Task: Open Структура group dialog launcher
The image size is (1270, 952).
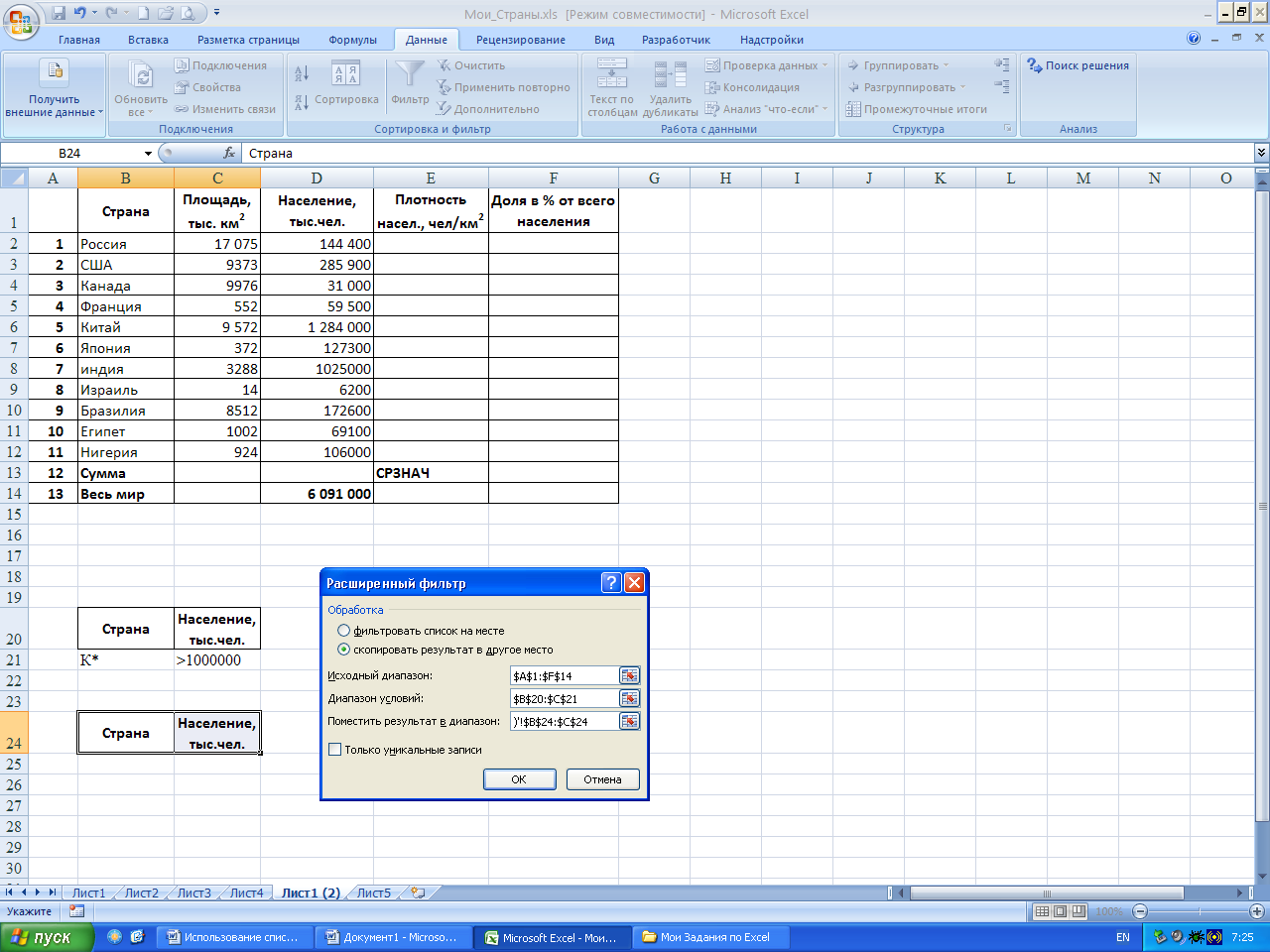Action: pyautogui.click(x=1008, y=129)
